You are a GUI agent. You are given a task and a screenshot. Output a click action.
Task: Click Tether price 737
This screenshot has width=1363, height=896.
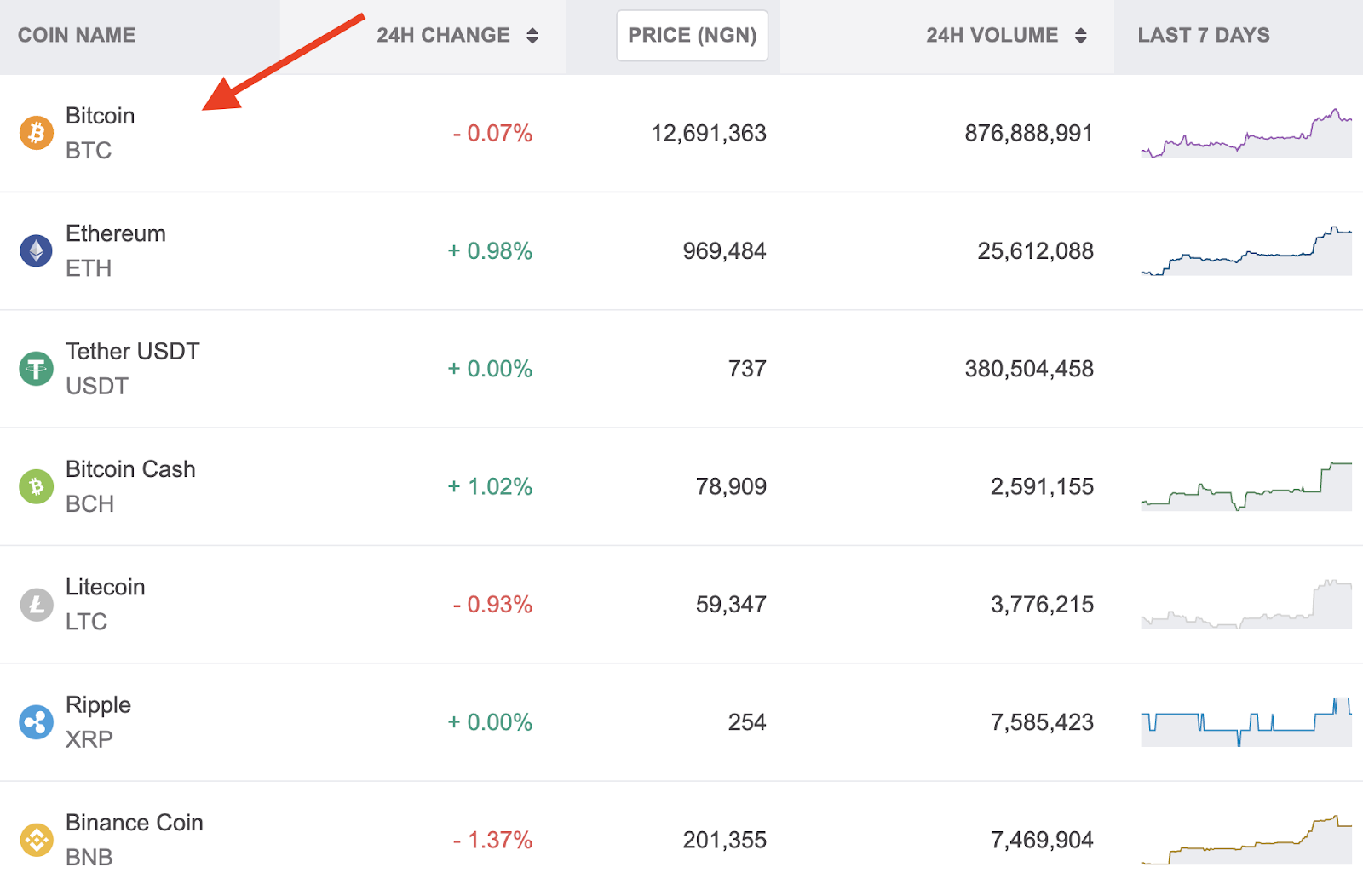(747, 369)
